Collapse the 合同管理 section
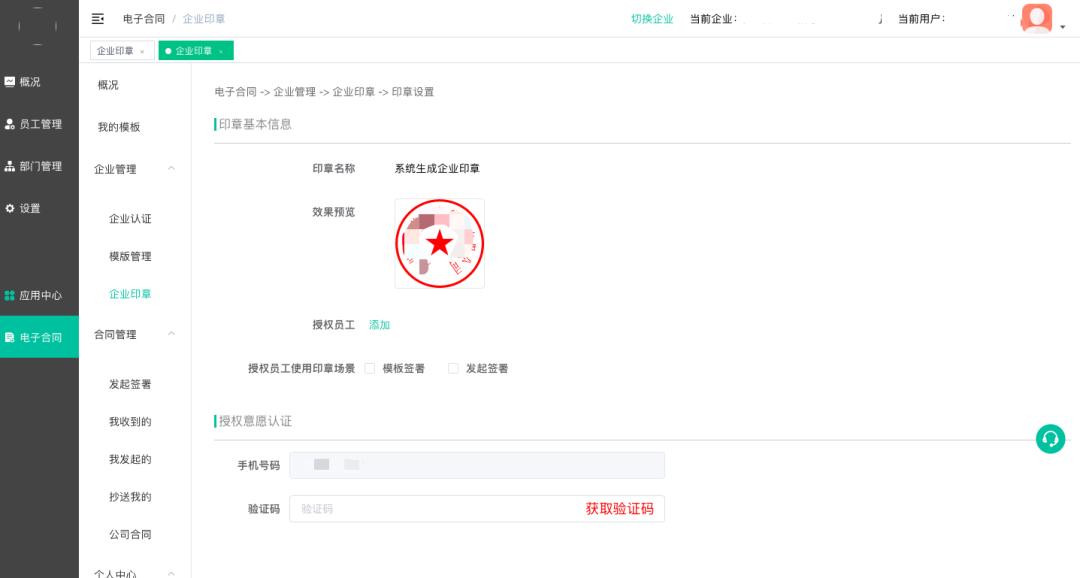The width and height of the screenshot is (1080, 578). (171, 334)
